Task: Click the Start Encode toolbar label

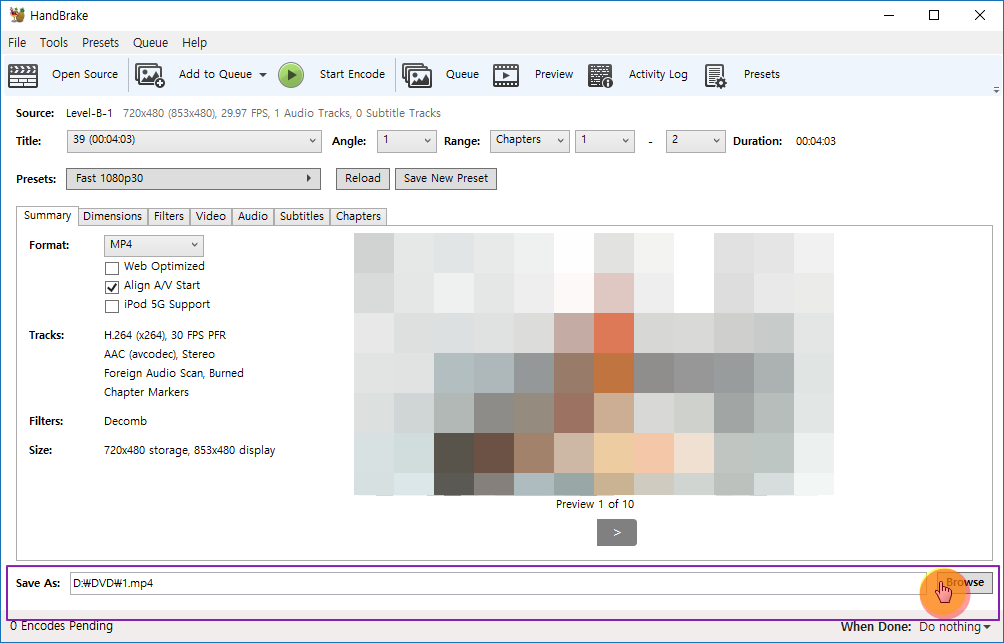Action: (352, 75)
